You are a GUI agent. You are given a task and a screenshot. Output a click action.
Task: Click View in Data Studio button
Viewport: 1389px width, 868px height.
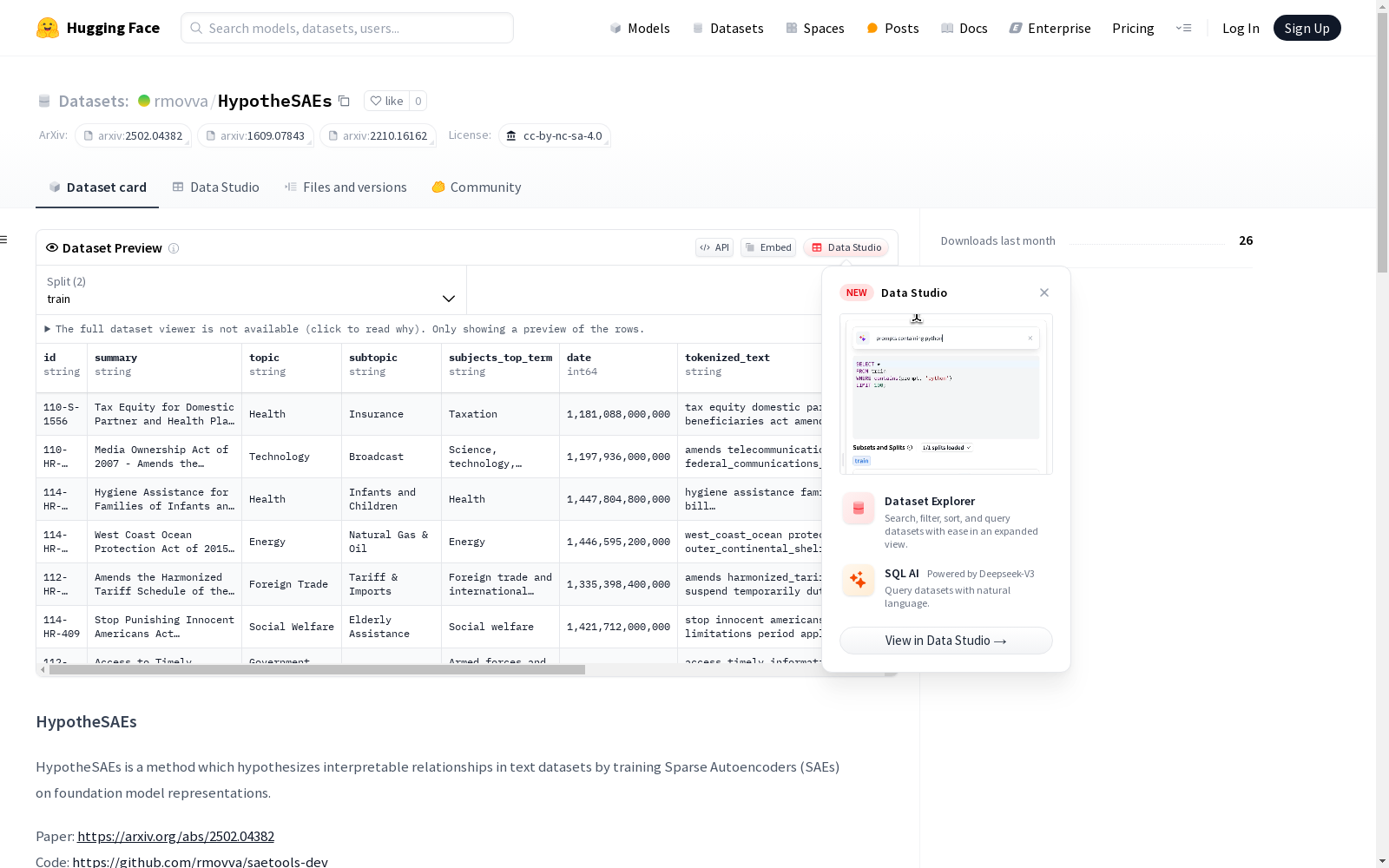pos(946,641)
